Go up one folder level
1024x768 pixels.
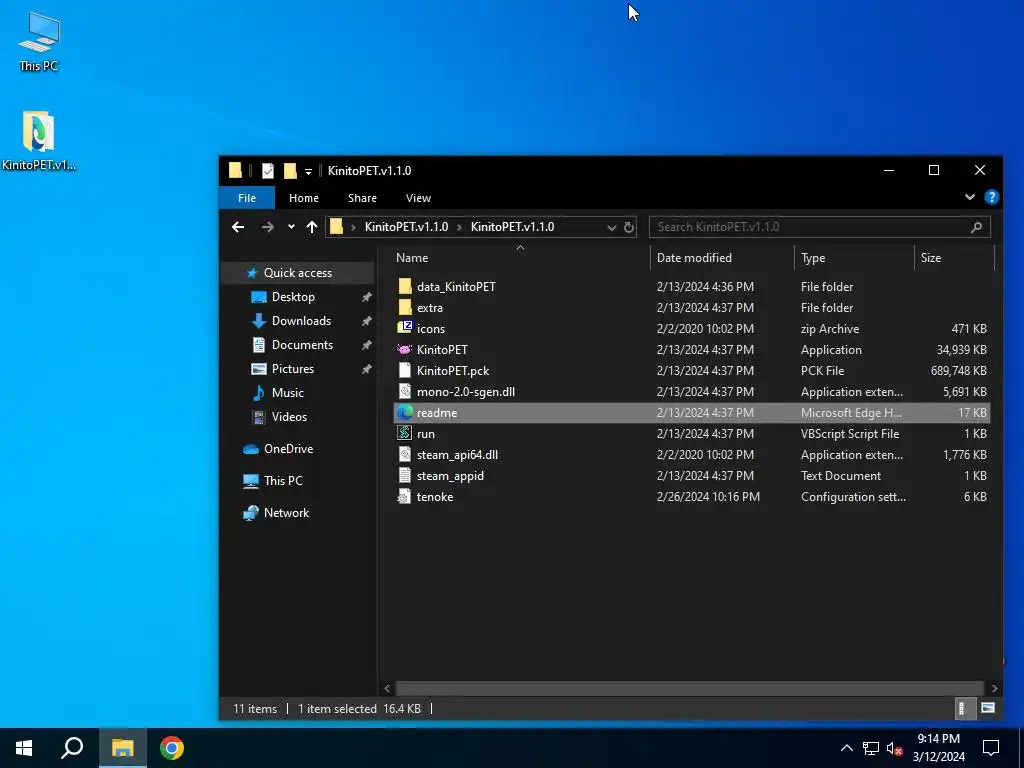(312, 227)
